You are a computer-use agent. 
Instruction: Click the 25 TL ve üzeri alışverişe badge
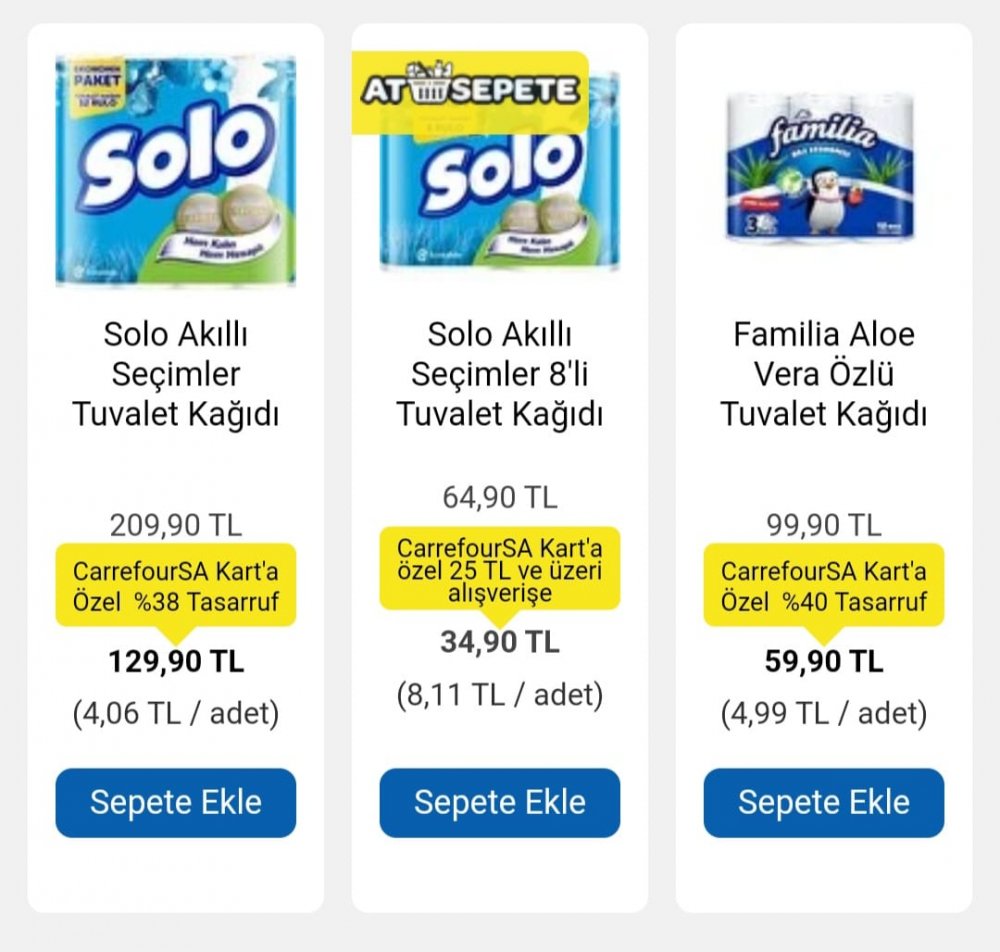(499, 569)
